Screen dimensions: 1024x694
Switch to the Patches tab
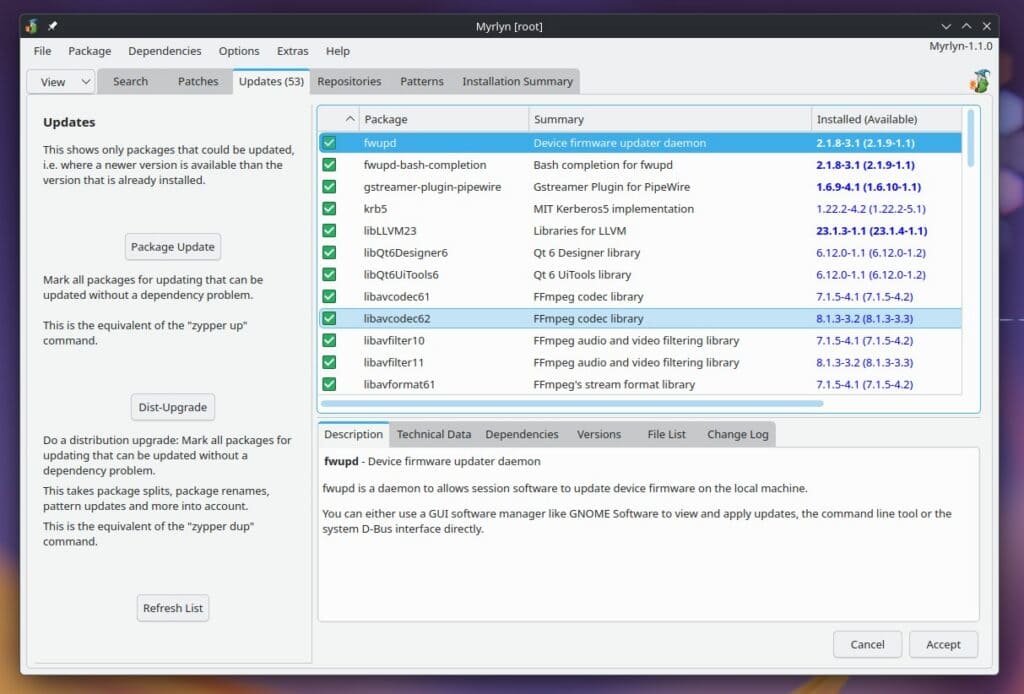(198, 82)
